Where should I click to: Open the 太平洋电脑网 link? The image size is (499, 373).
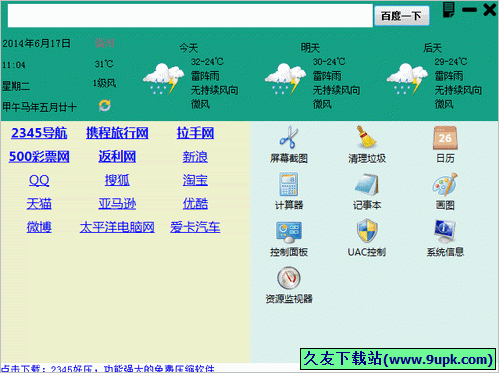[x=117, y=227]
